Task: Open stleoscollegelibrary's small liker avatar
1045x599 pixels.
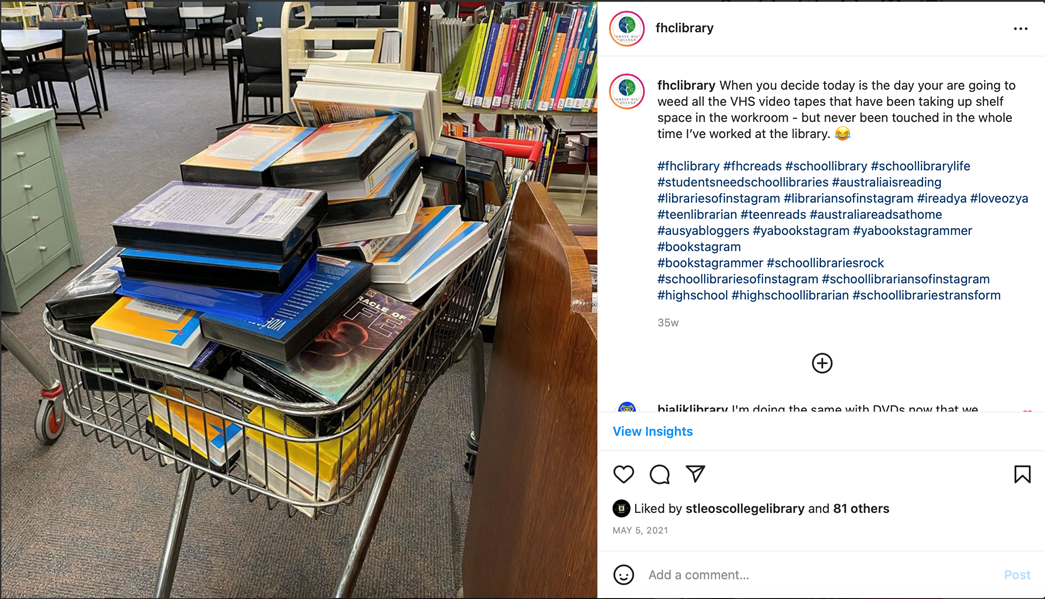Action: click(621, 508)
